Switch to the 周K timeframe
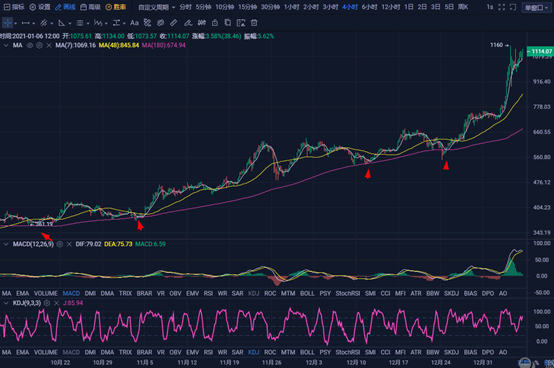This screenshot has width=554, height=368. pos(463,7)
